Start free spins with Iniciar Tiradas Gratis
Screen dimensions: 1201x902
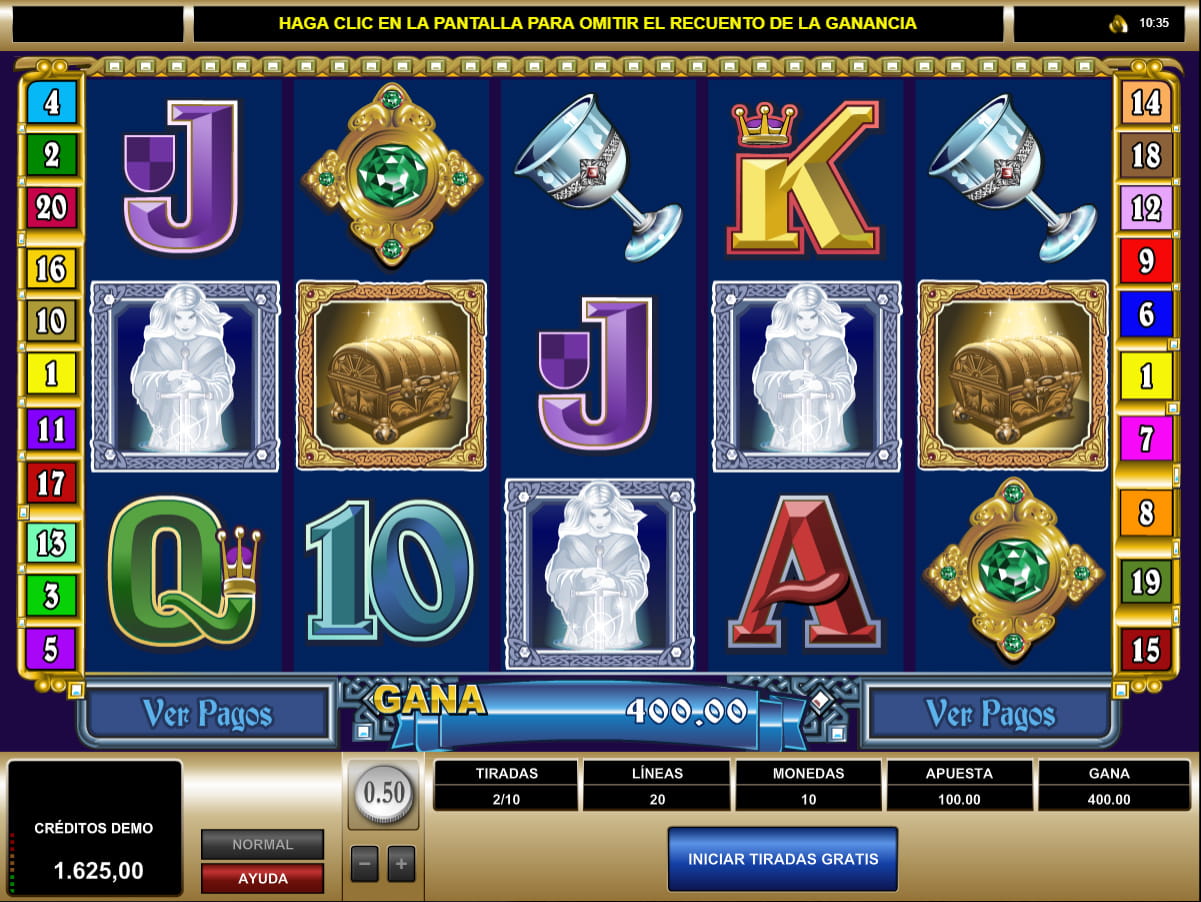(783, 859)
